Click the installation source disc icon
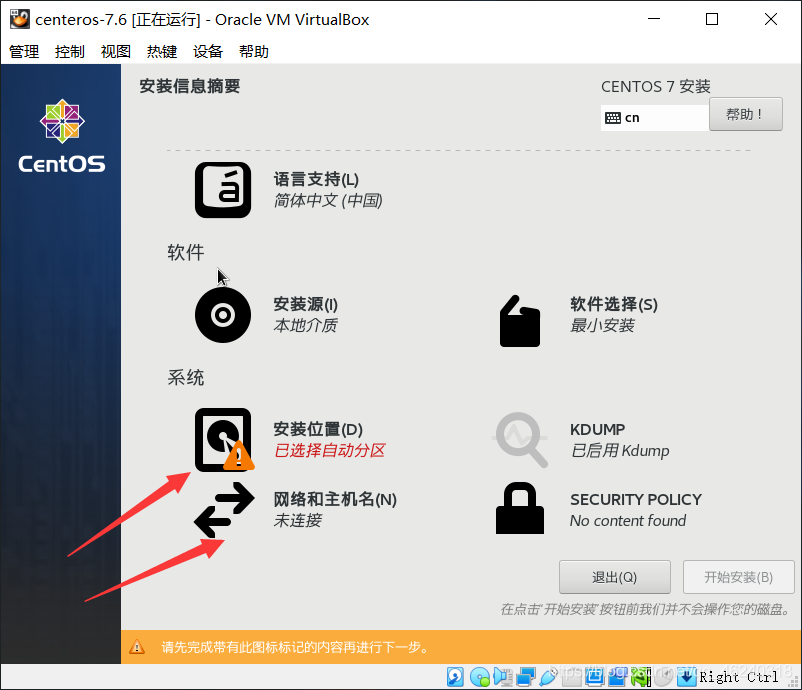The image size is (802, 690). tap(222, 315)
